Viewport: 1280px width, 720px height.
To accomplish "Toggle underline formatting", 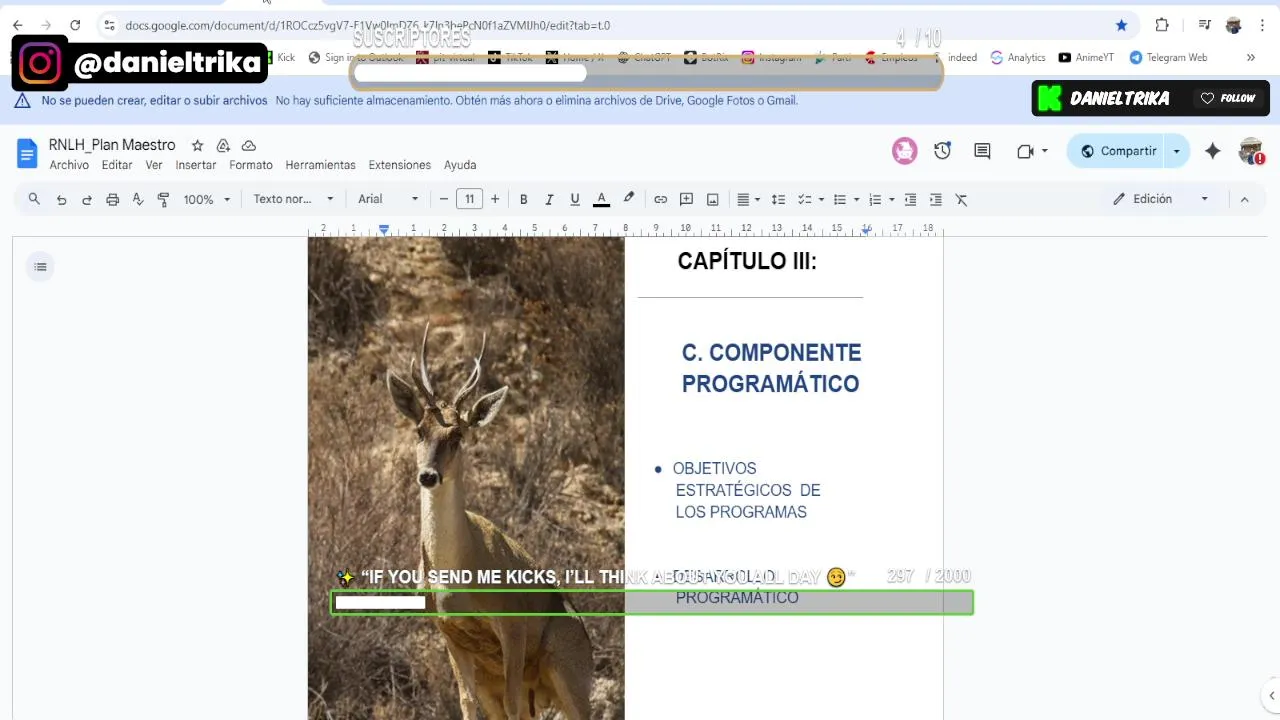I will click(x=575, y=199).
